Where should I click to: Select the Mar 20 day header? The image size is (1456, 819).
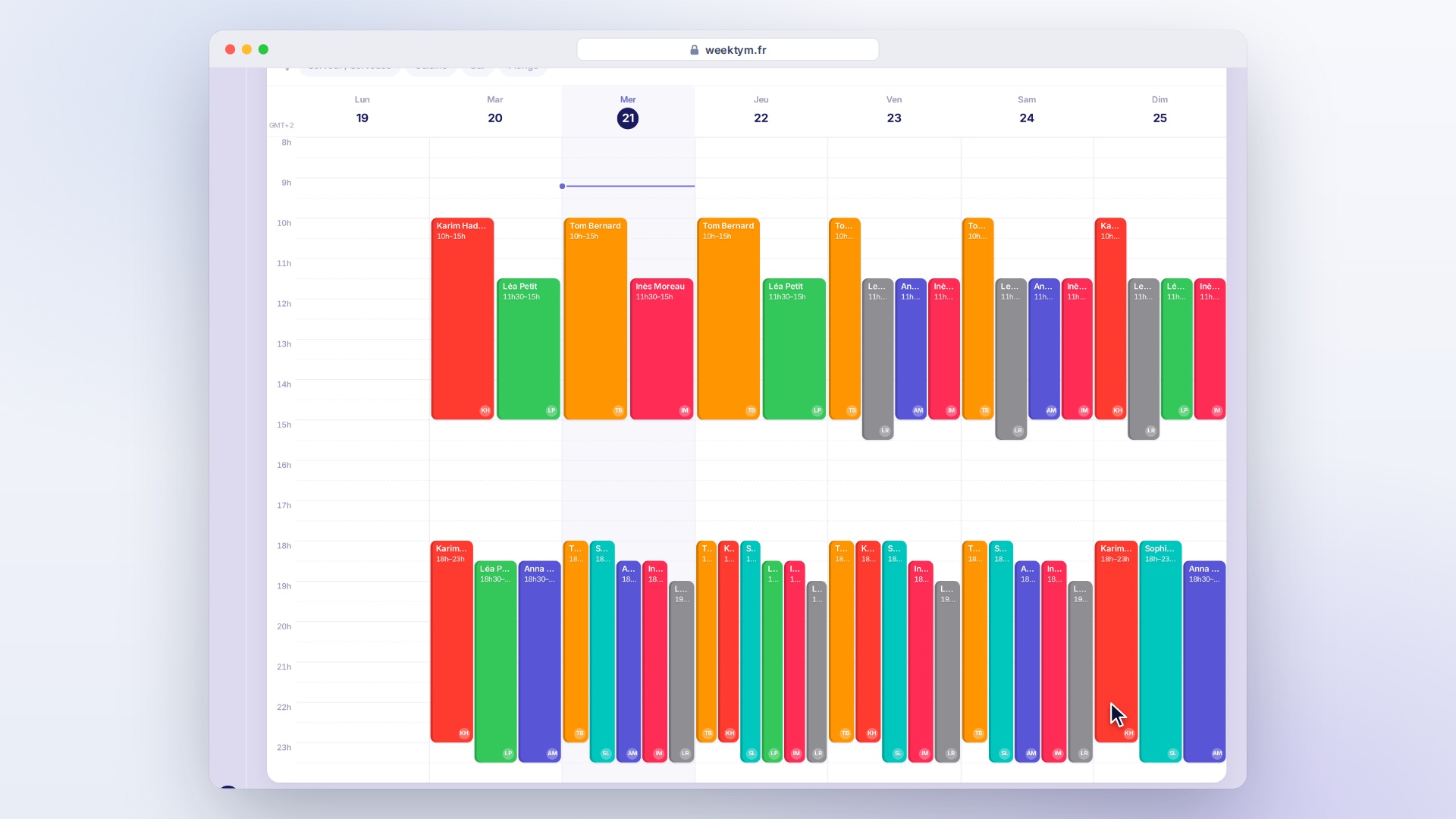(x=495, y=111)
